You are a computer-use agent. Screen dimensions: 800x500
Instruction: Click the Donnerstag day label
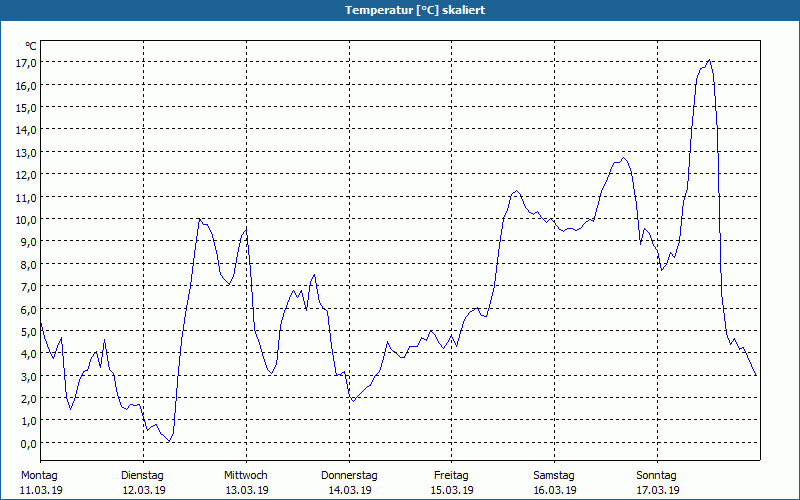(x=349, y=476)
